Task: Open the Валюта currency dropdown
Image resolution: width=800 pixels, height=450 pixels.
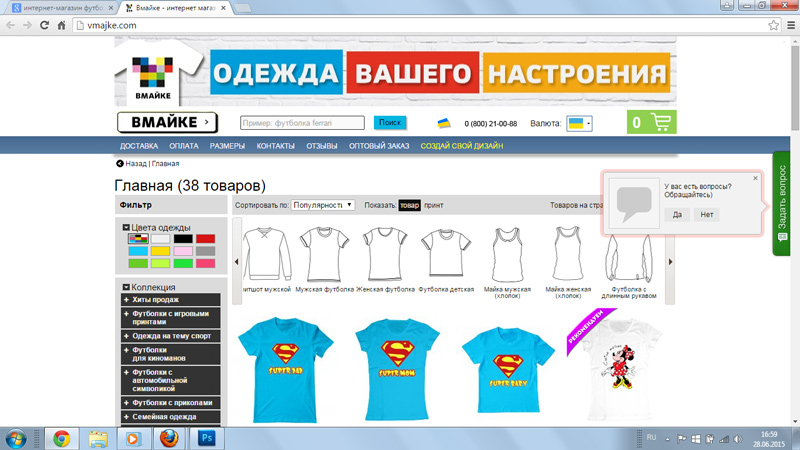Action: tap(579, 123)
